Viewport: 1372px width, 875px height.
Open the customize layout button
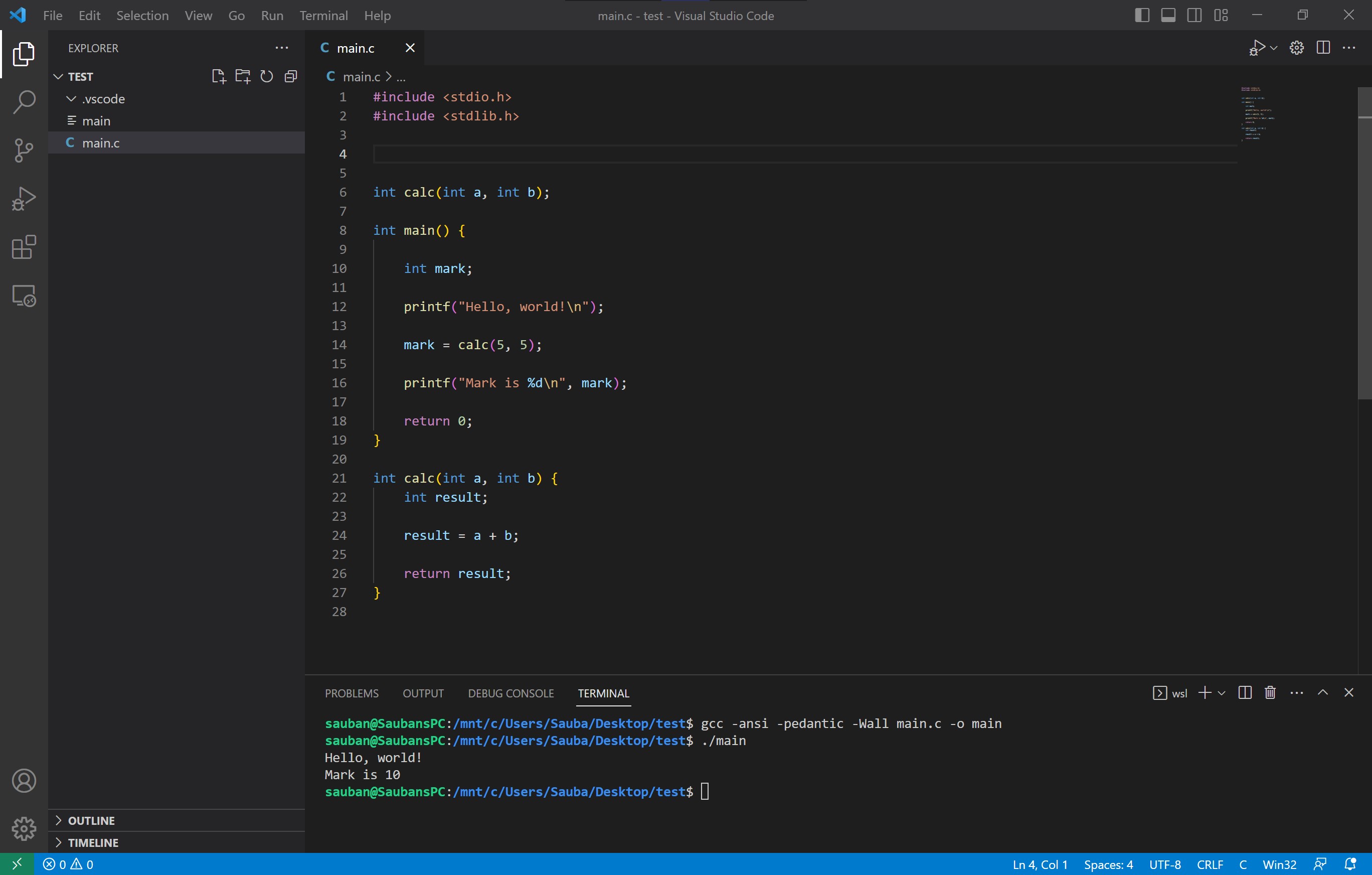(1221, 16)
